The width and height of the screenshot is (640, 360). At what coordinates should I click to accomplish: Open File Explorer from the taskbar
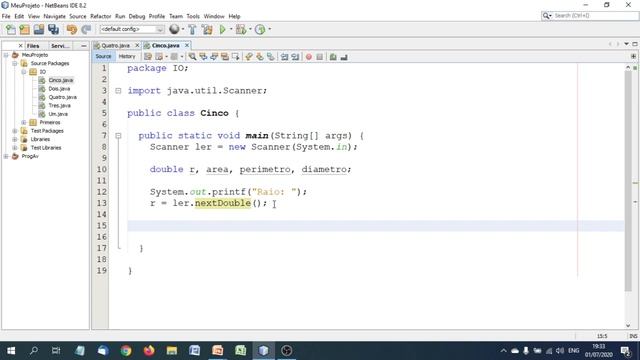click(x=172, y=351)
